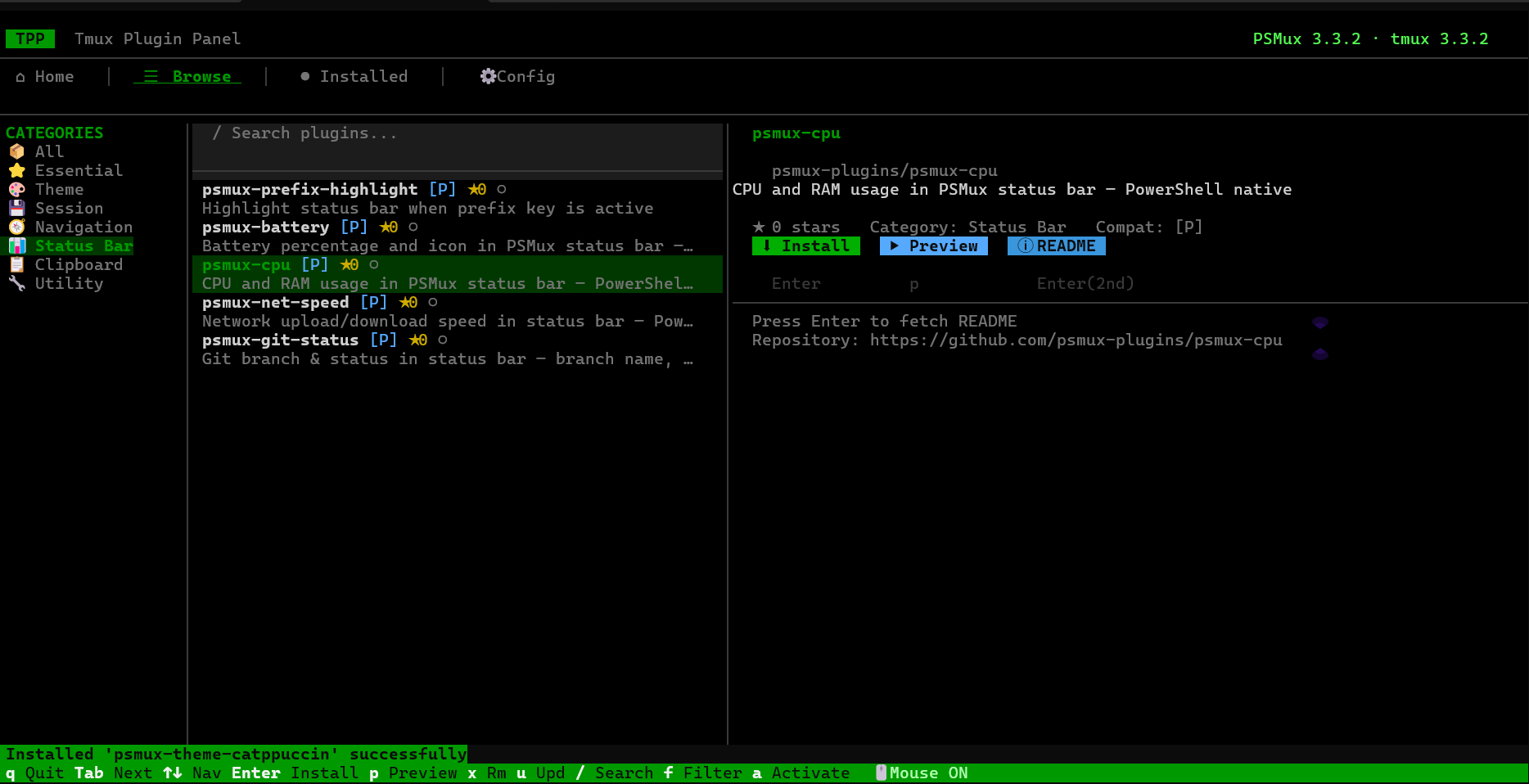Select the Navigation compass icon

tap(16, 227)
